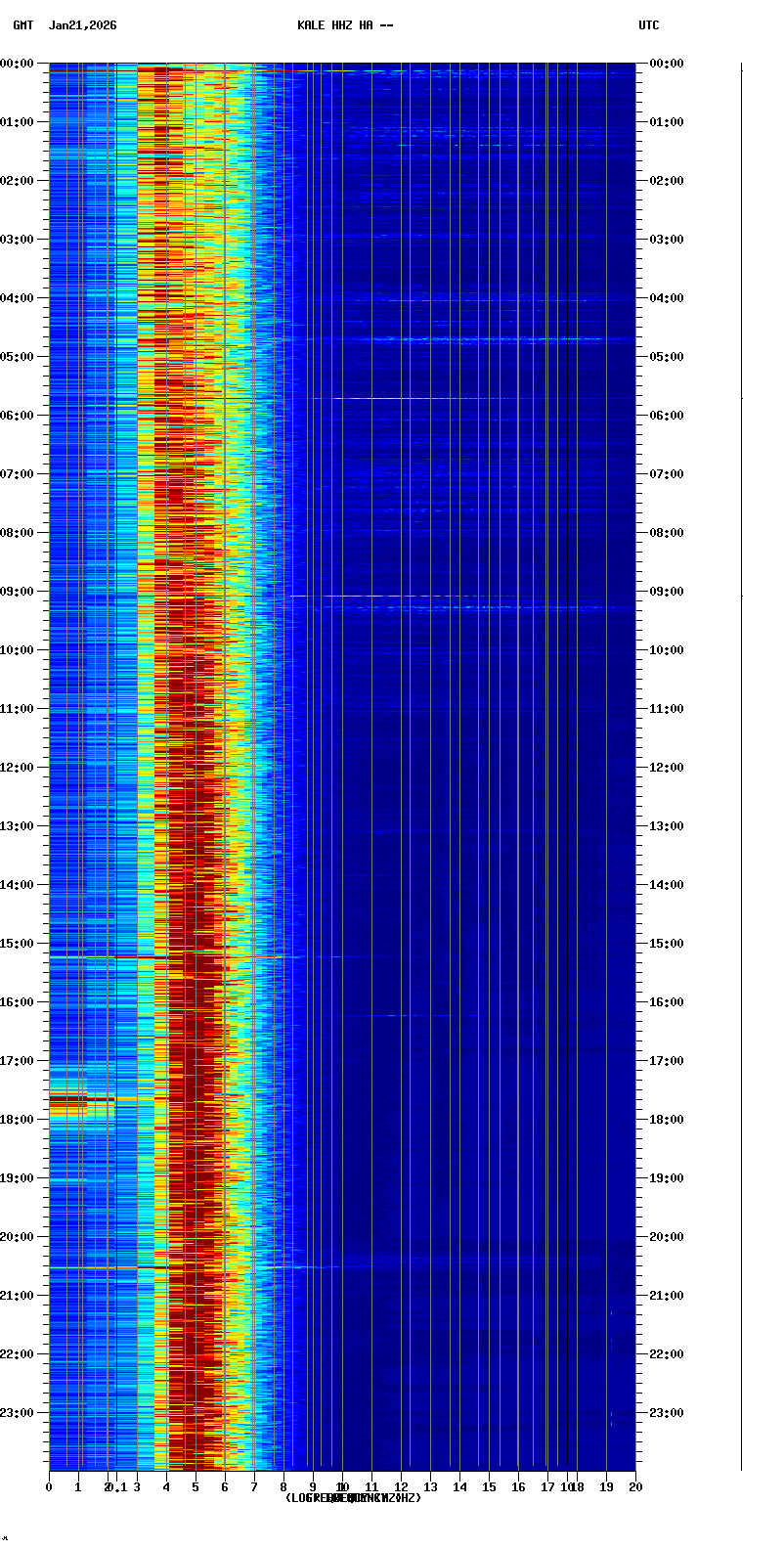The height and width of the screenshot is (1549, 784).
Task: Click the 21:00 label on right UTC axis
Action: pos(667,1296)
